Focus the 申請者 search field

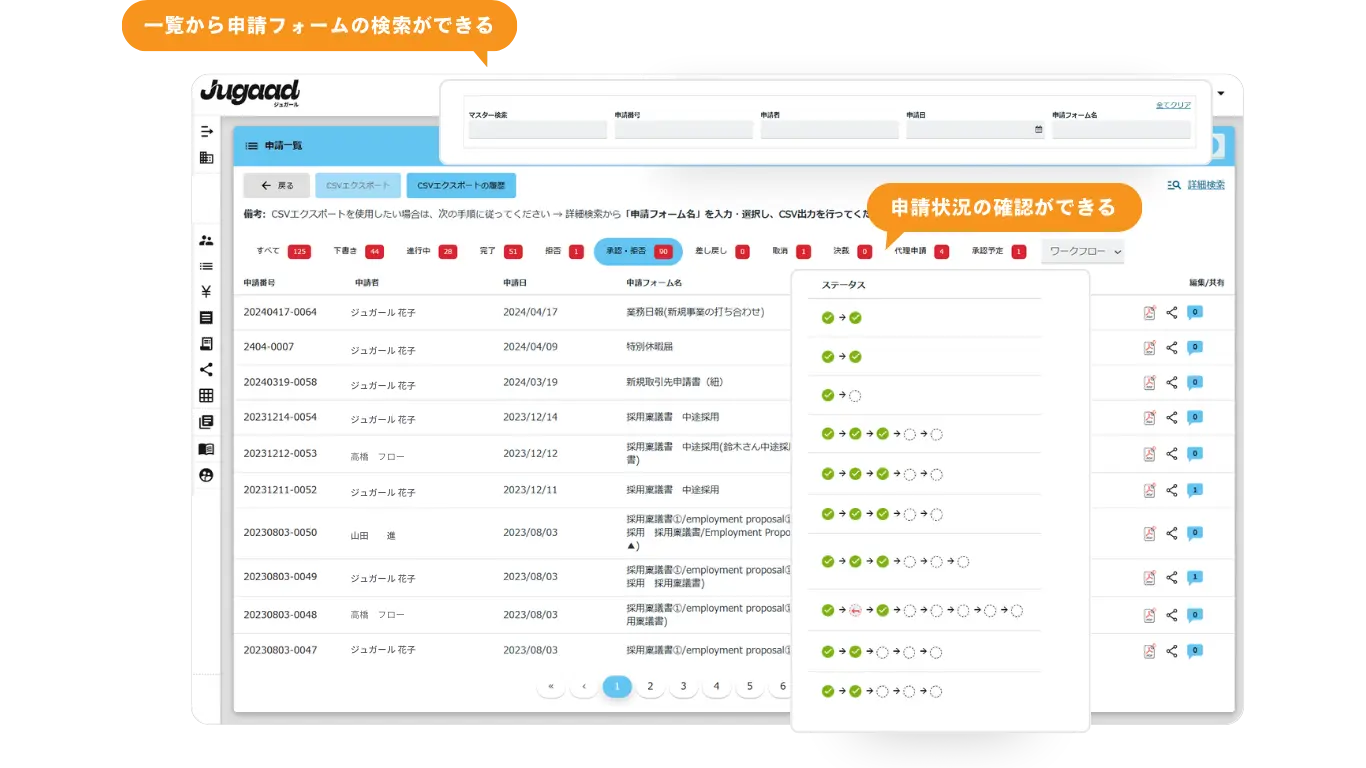830,130
